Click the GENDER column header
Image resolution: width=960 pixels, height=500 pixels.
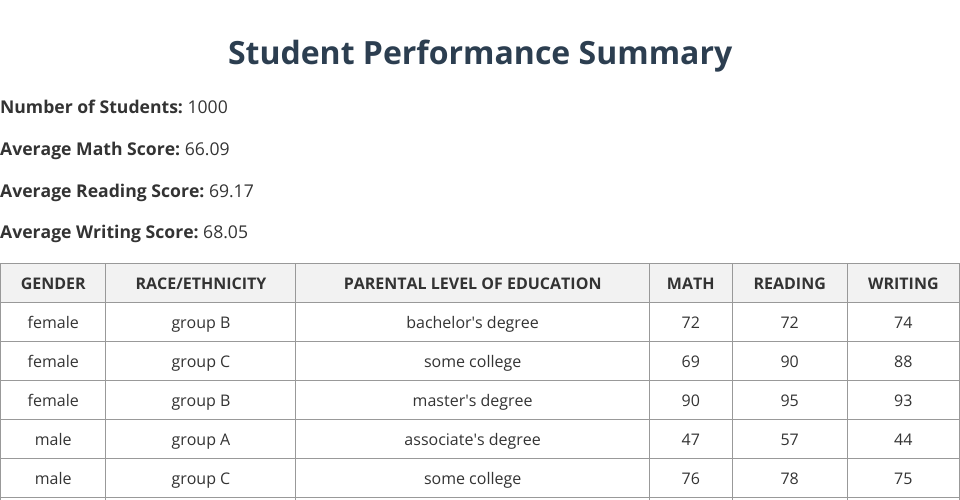[x=53, y=283]
